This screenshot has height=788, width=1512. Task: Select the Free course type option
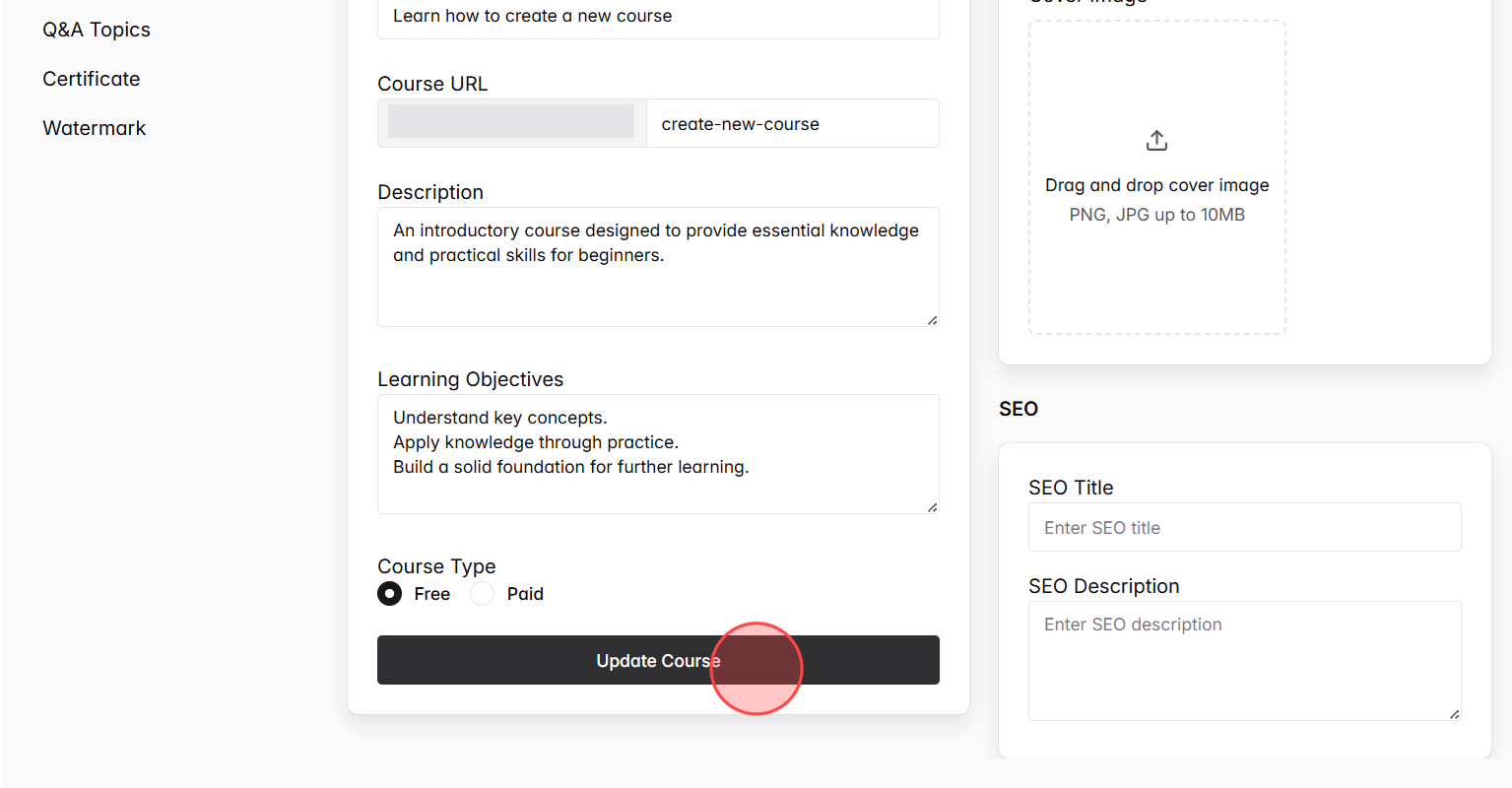[x=389, y=594]
